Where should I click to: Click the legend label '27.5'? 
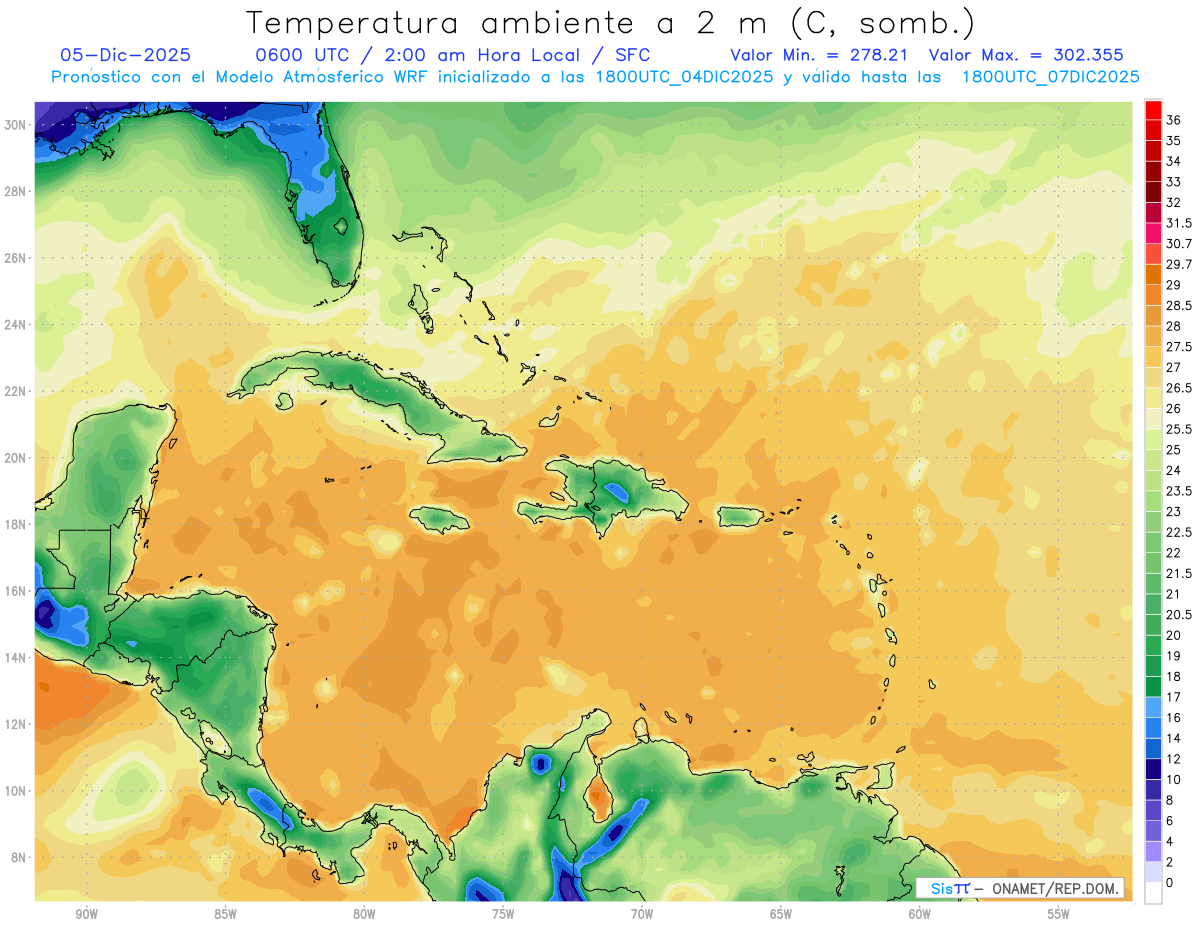coord(1179,347)
